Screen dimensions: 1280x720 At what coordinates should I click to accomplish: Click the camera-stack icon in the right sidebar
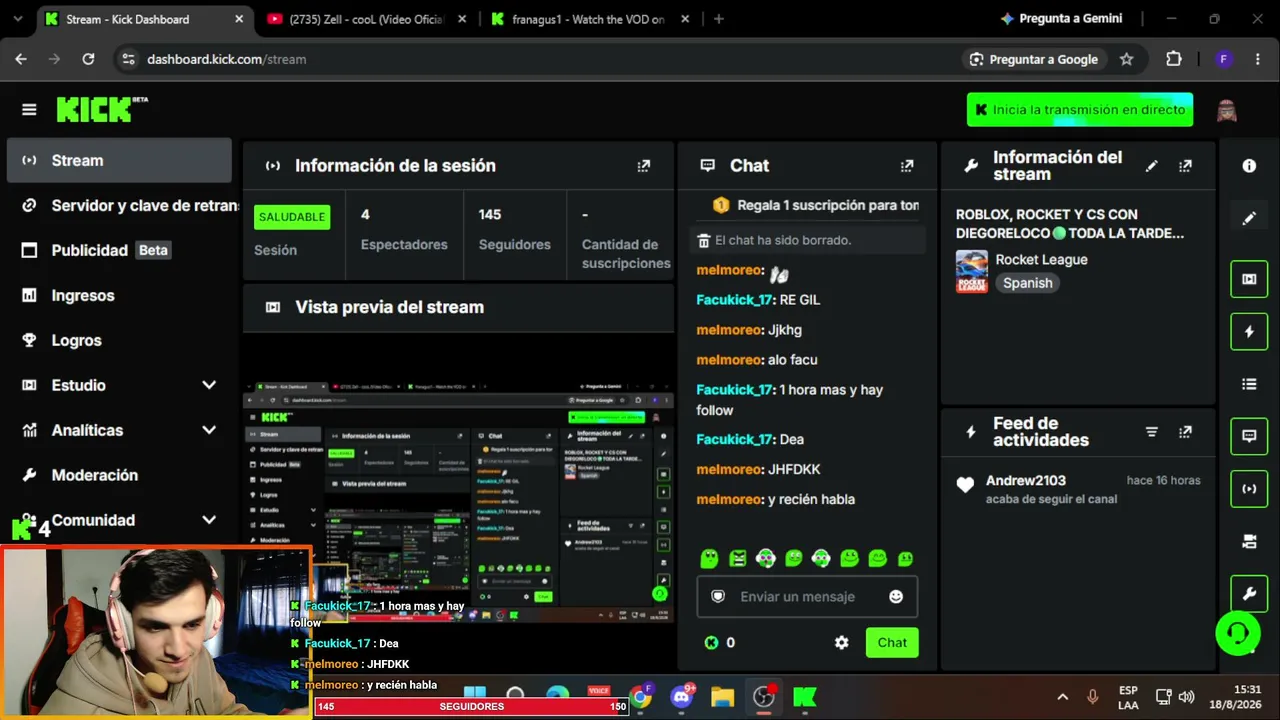1249,541
